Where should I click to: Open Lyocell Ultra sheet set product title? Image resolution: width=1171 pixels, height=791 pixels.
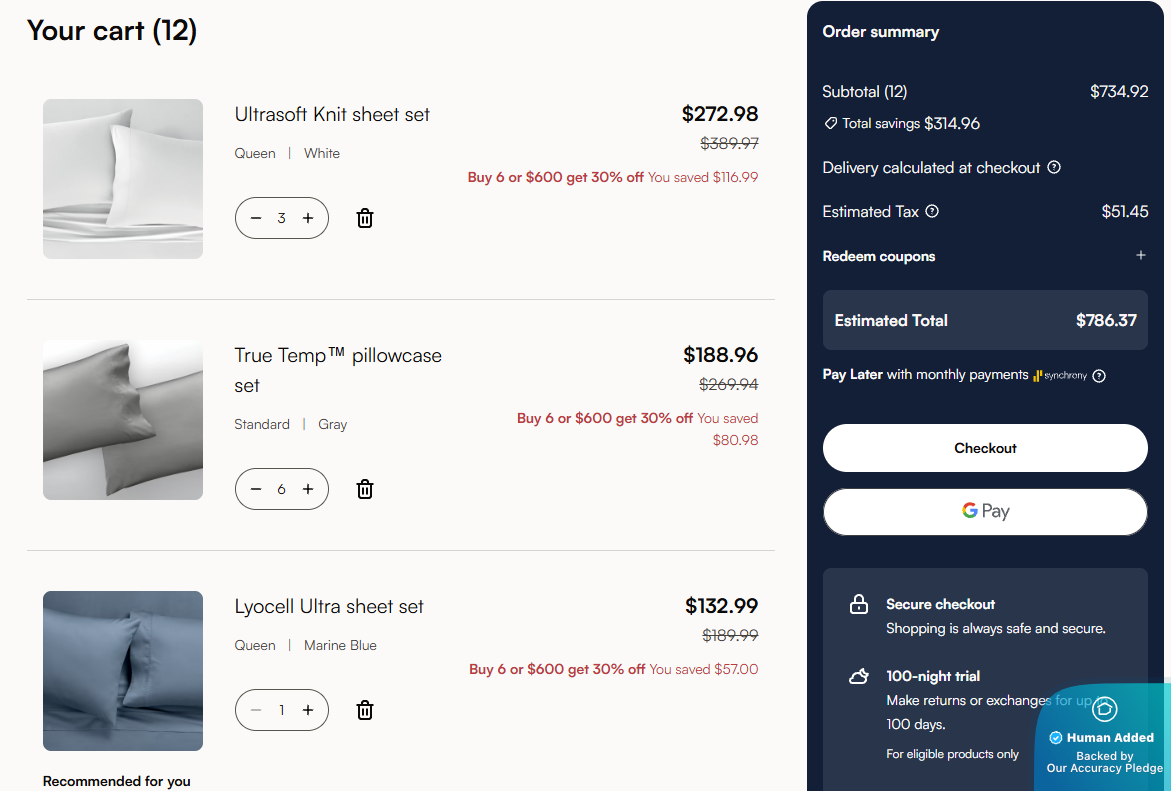(329, 606)
